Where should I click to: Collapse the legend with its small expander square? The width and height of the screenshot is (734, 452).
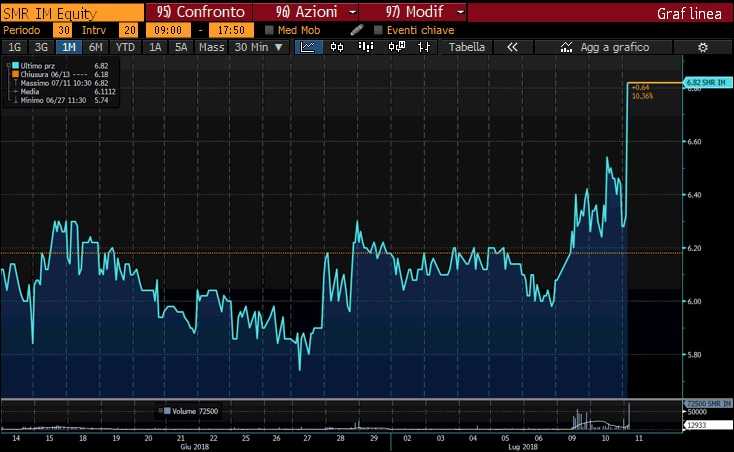[8, 66]
